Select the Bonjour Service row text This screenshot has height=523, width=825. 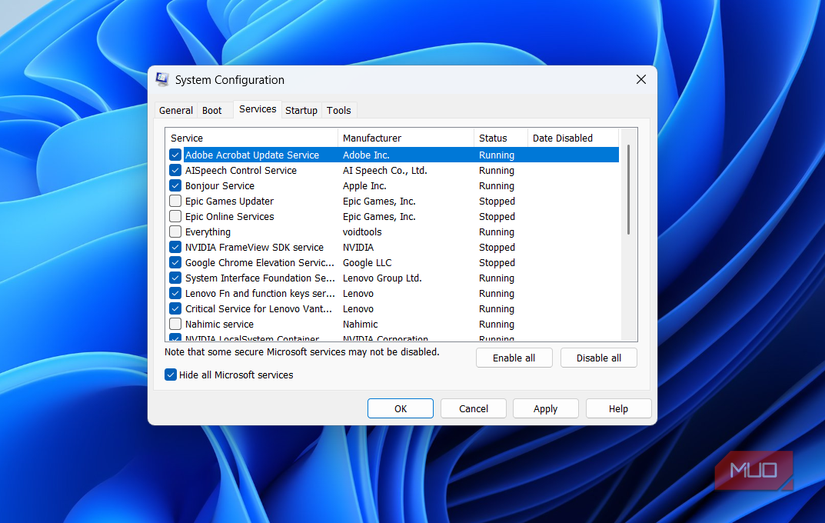click(x=220, y=185)
